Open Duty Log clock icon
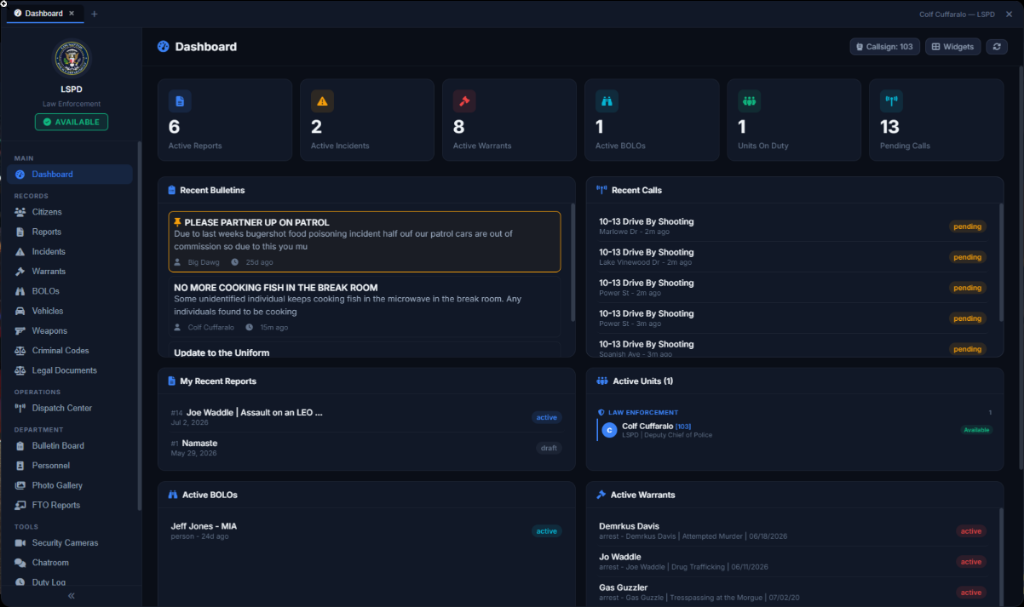Screen dimensions: 1024x607 20,582
